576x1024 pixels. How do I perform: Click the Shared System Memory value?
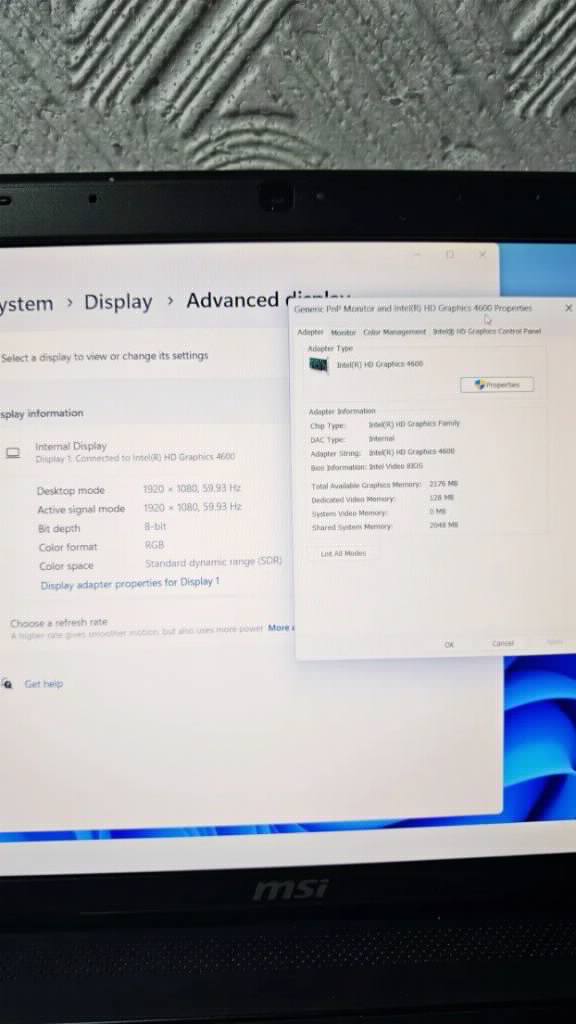tap(443, 524)
